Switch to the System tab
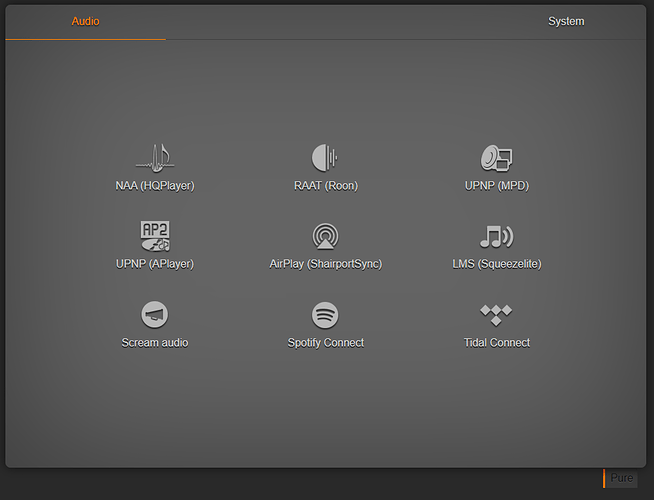 pyautogui.click(x=566, y=21)
